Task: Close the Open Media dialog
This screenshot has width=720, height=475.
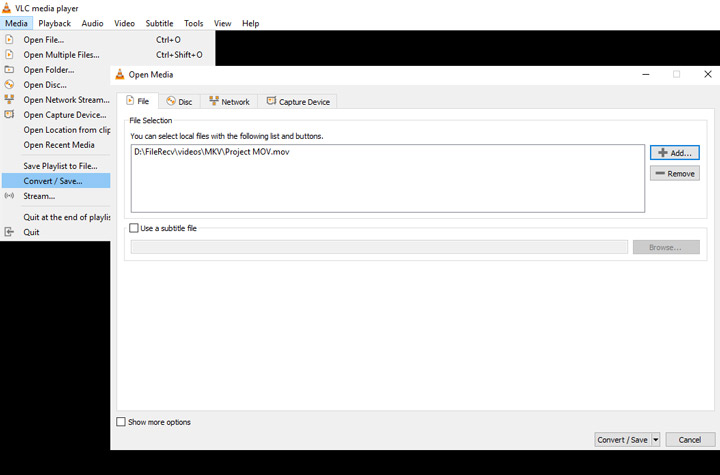Action: click(708, 74)
